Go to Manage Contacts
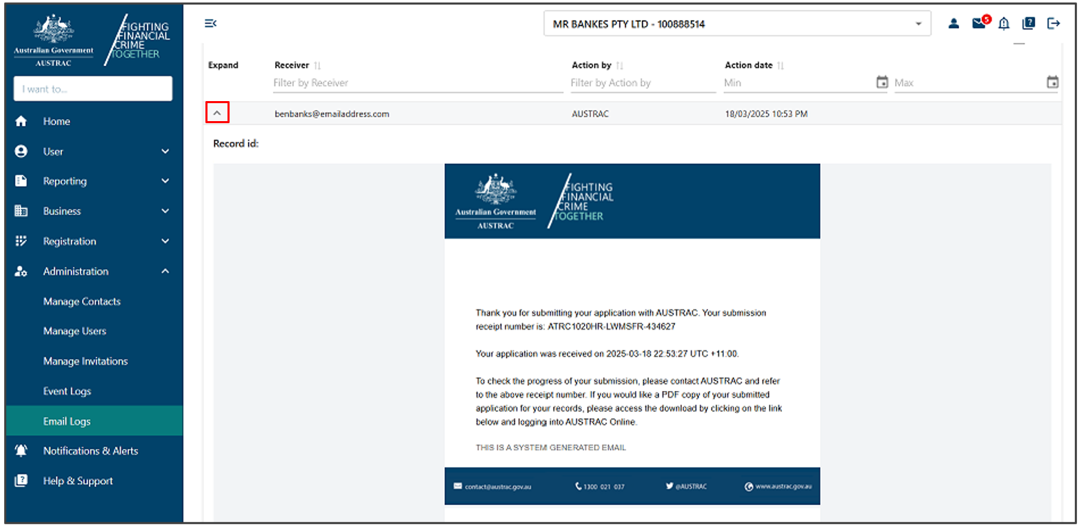Image resolution: width=1082 pixels, height=528 pixels. click(x=82, y=302)
